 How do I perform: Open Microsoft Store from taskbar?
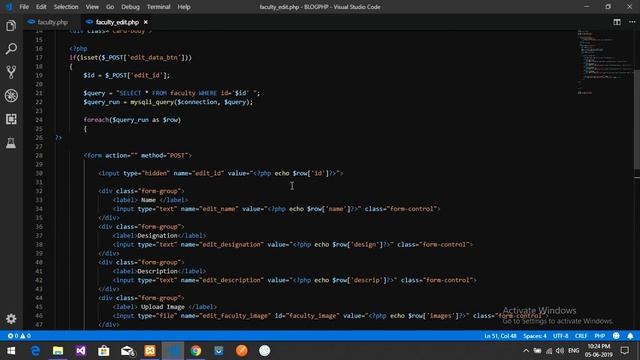tap(104, 351)
